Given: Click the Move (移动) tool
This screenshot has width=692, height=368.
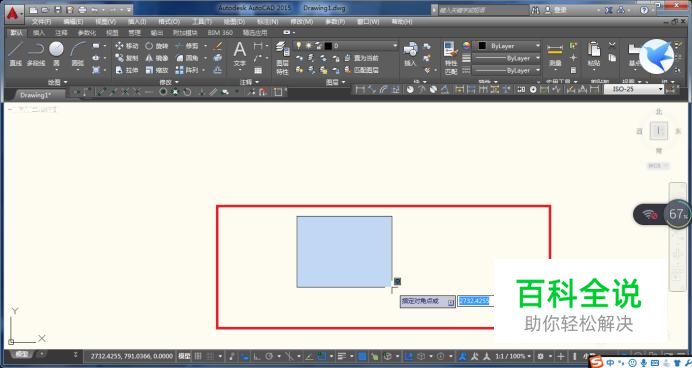Looking at the screenshot, I should click(127, 46).
